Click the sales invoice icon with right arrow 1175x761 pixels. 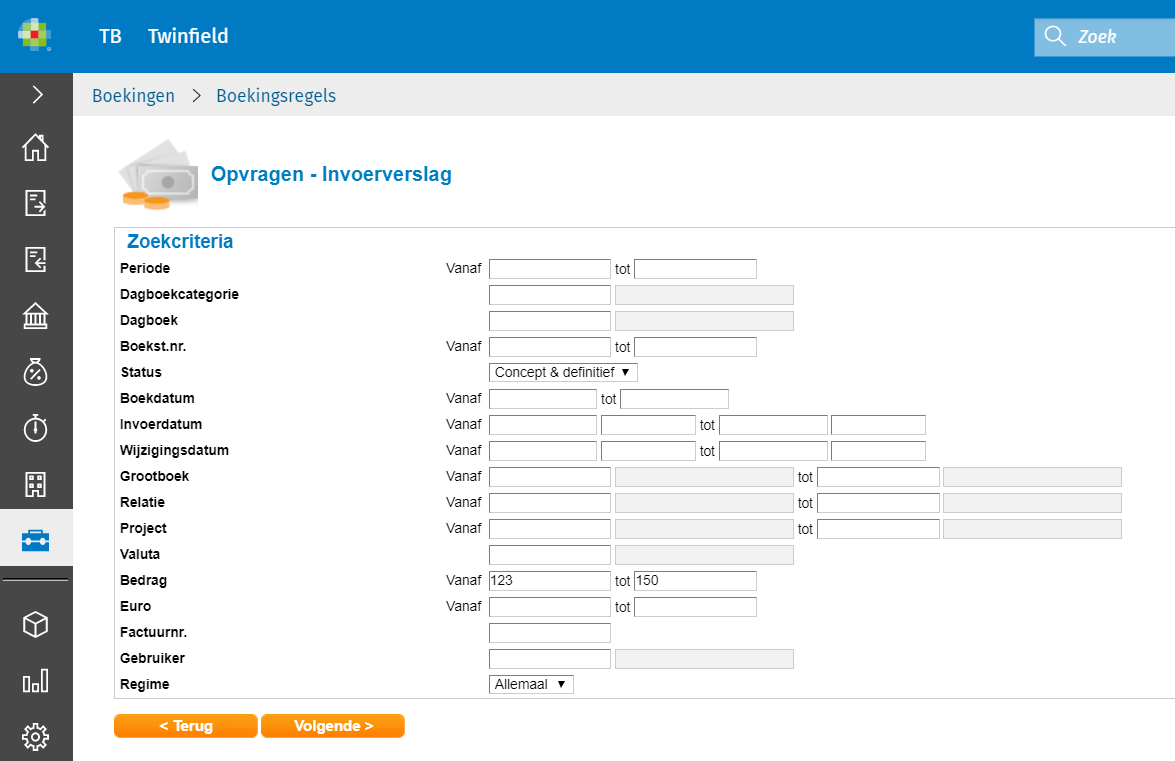pos(36,203)
